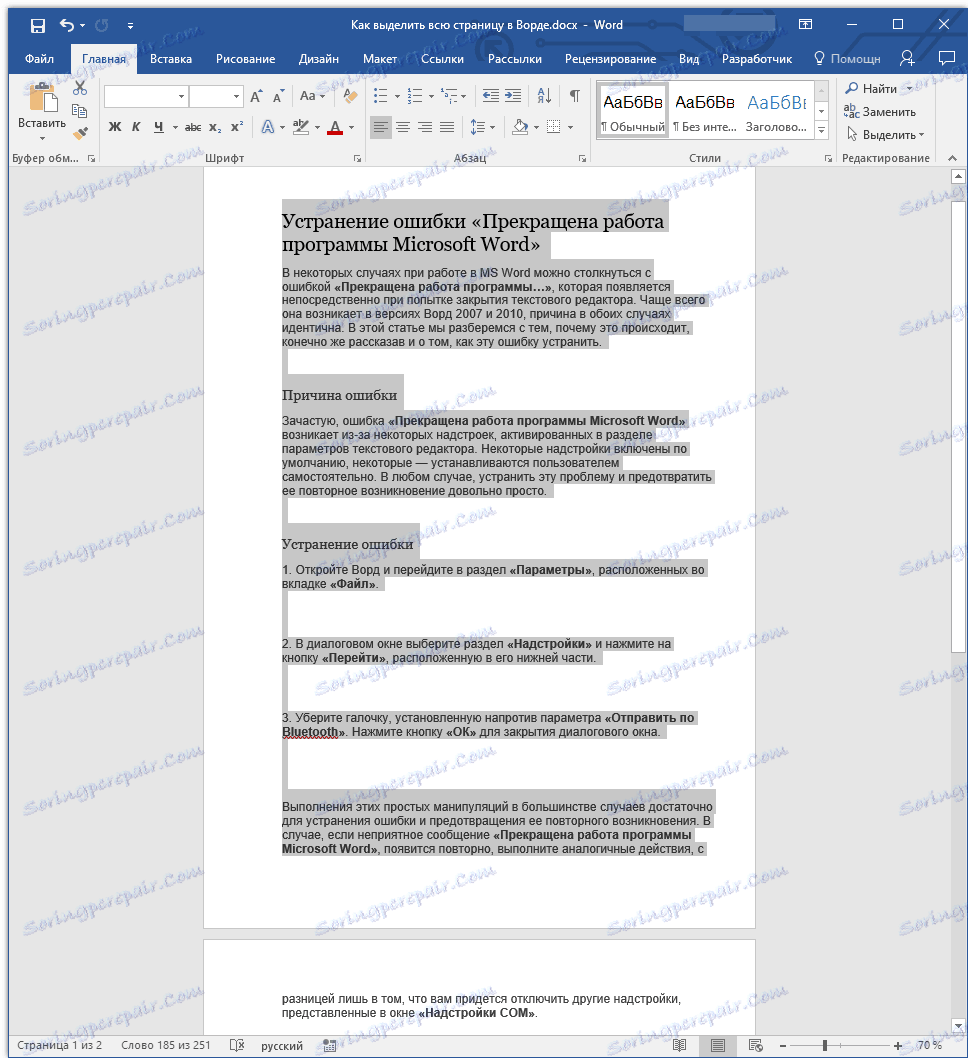Open the Font dialog launcher
The height and width of the screenshot is (1058, 968).
pyautogui.click(x=358, y=159)
